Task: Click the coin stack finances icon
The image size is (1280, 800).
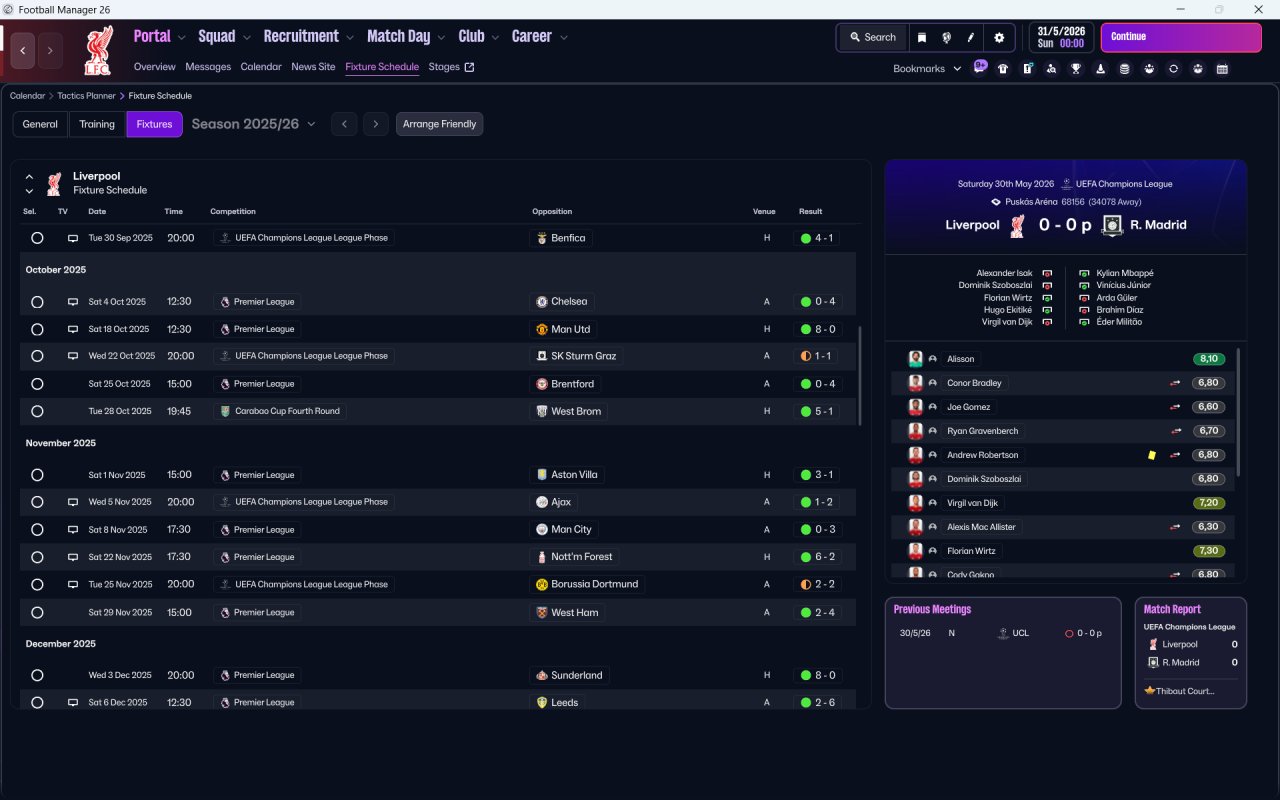Action: point(1125,69)
